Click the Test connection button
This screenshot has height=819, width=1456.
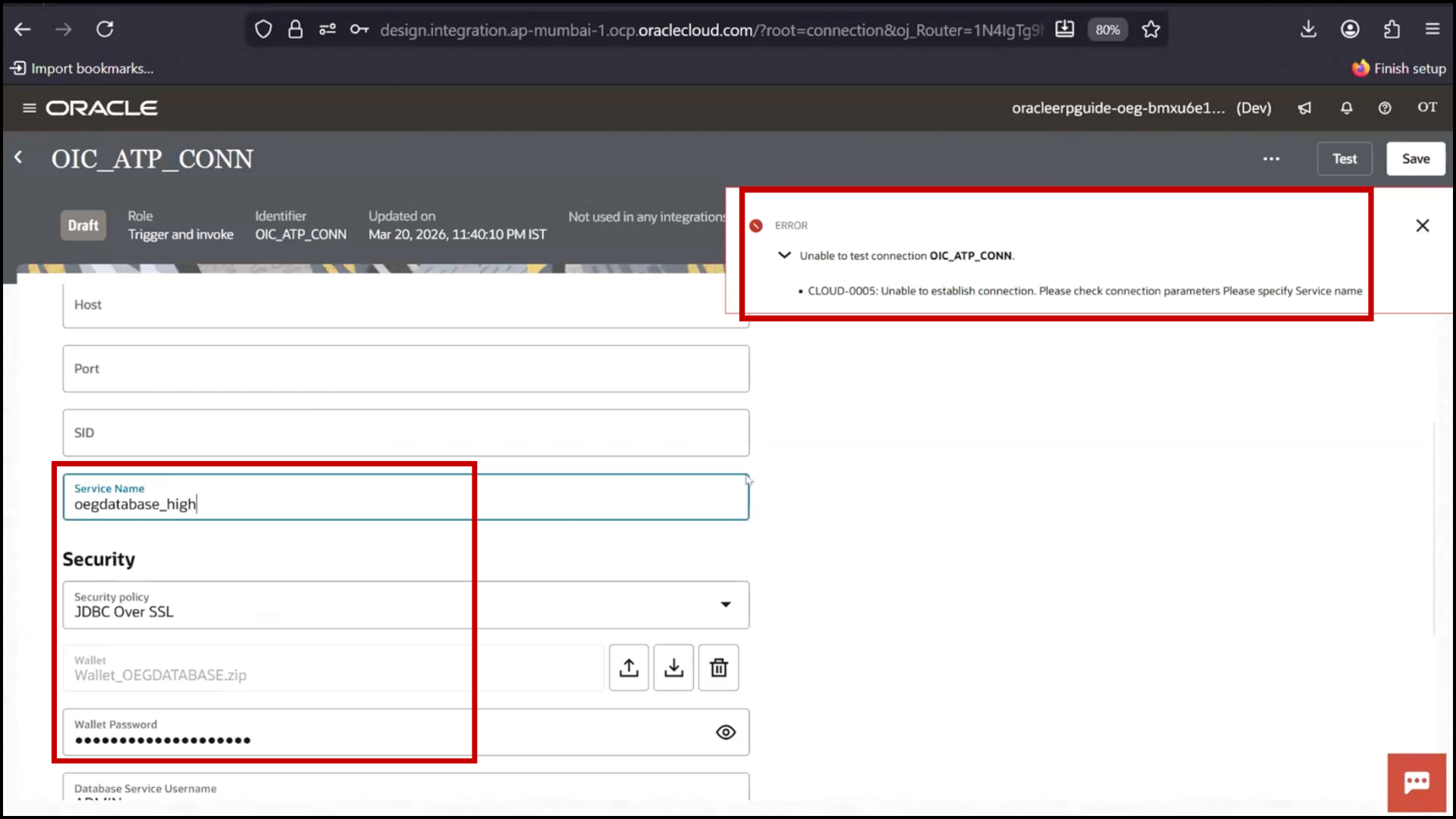[1345, 158]
